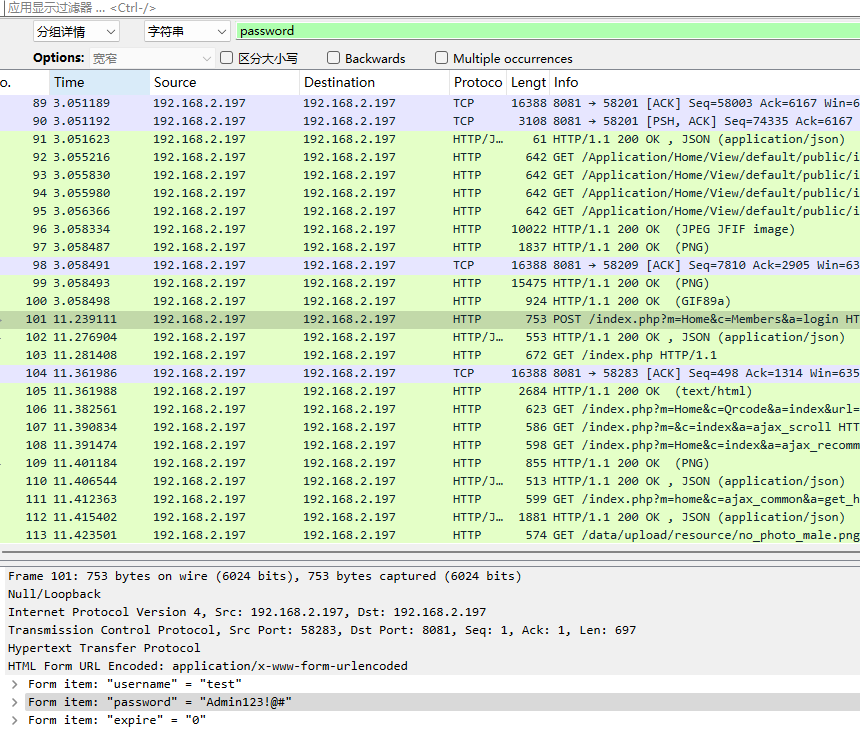860x744 pixels.
Task: Open the 宽窄 options dropdown
Action: [x=151, y=58]
